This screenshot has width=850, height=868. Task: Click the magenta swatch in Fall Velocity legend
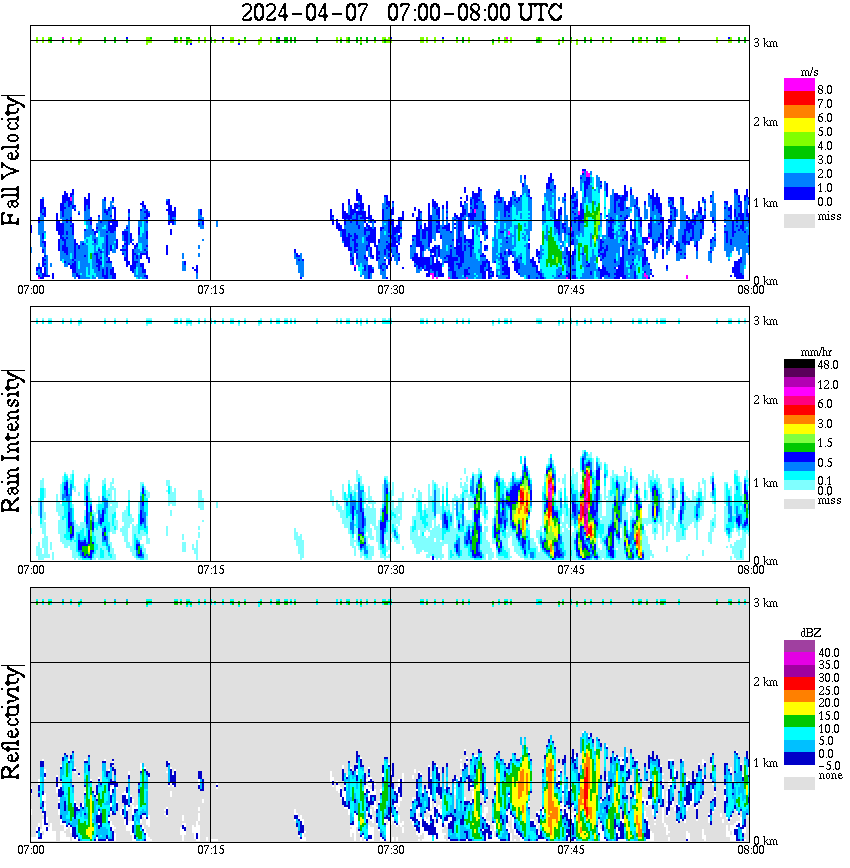tap(799, 85)
